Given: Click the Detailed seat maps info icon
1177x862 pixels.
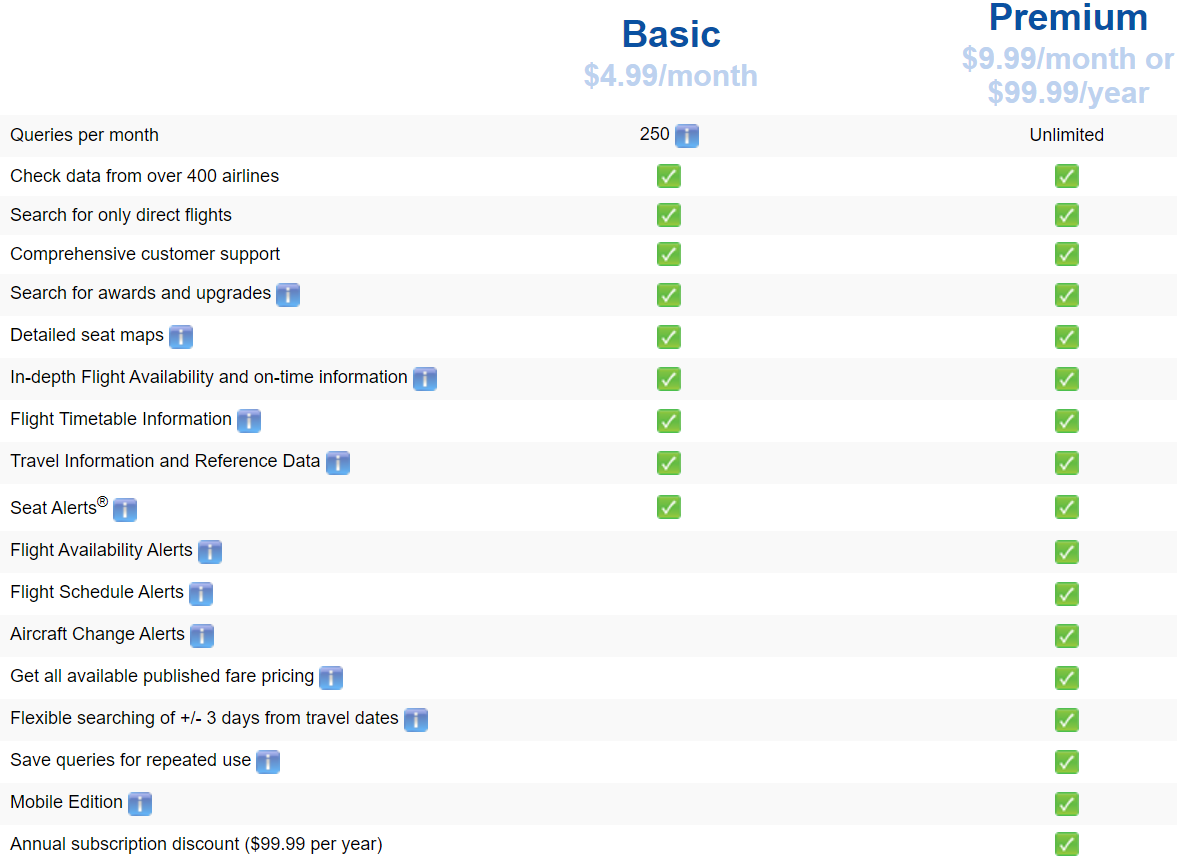Looking at the screenshot, I should pyautogui.click(x=181, y=337).
